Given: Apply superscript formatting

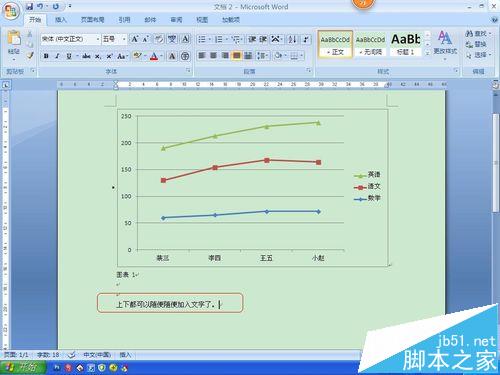Looking at the screenshot, I should (x=109, y=56).
